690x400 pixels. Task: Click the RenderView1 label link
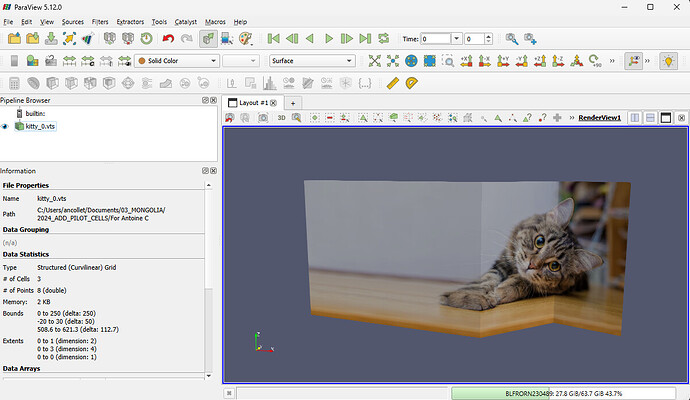(x=600, y=118)
